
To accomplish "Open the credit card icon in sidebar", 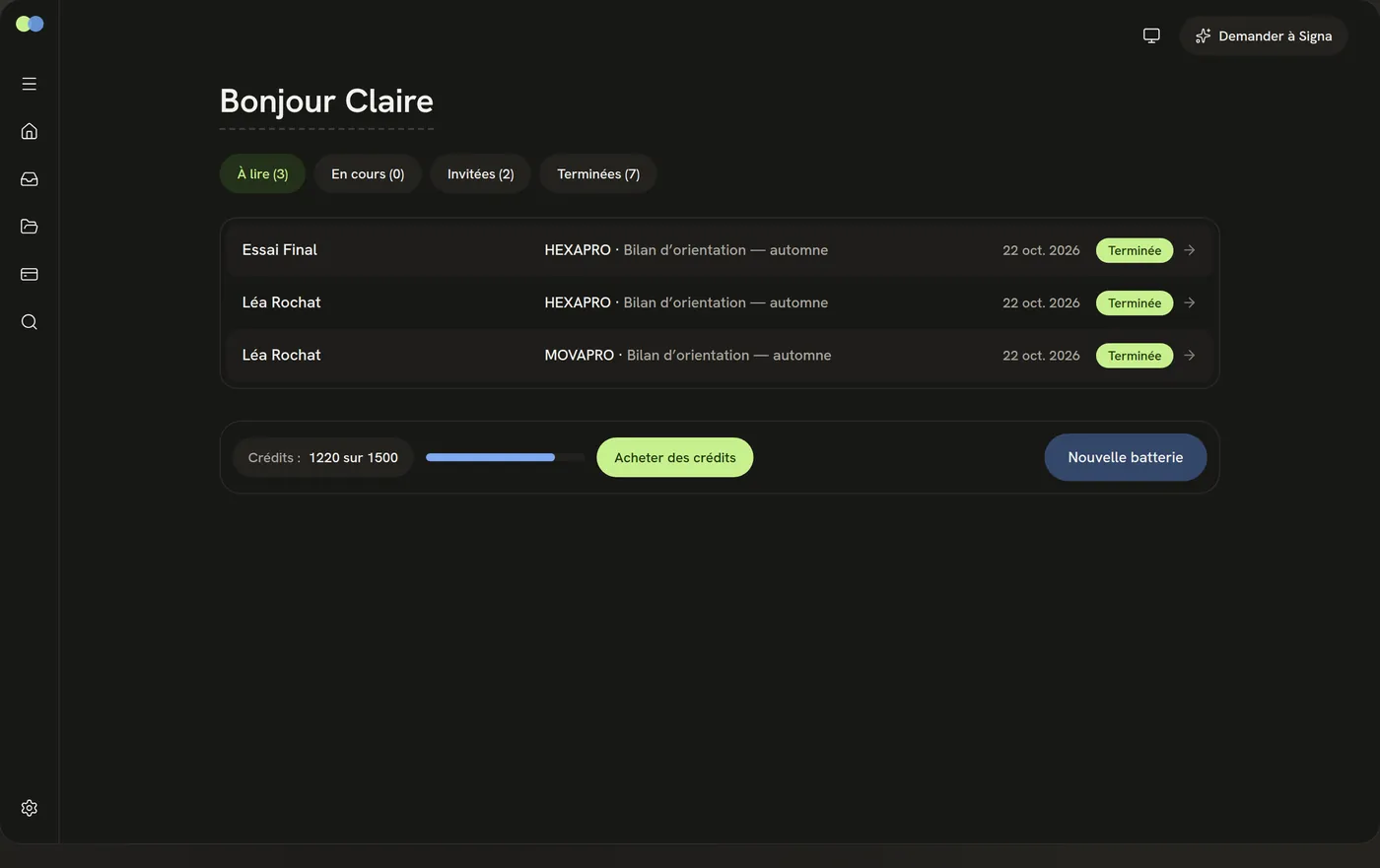I will (x=30, y=274).
